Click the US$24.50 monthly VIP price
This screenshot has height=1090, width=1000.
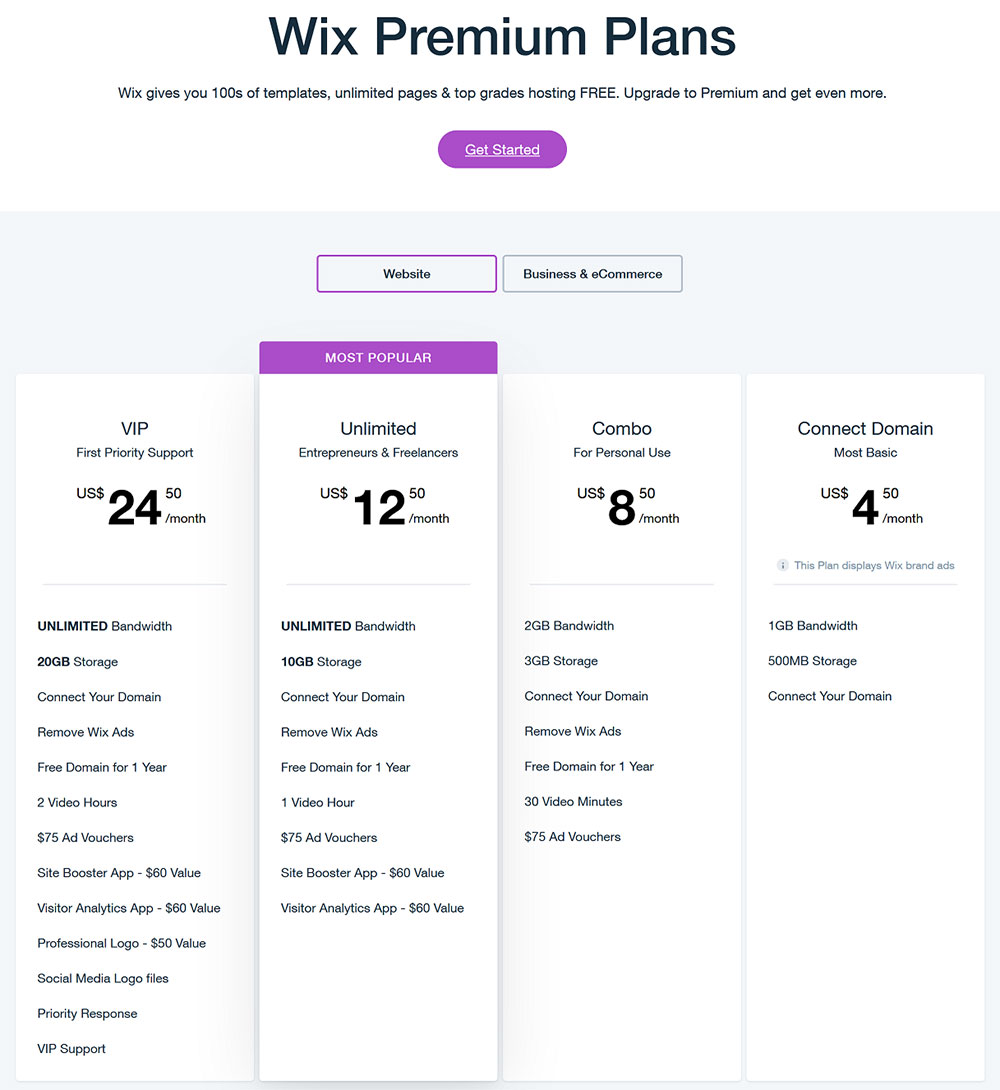tap(140, 507)
